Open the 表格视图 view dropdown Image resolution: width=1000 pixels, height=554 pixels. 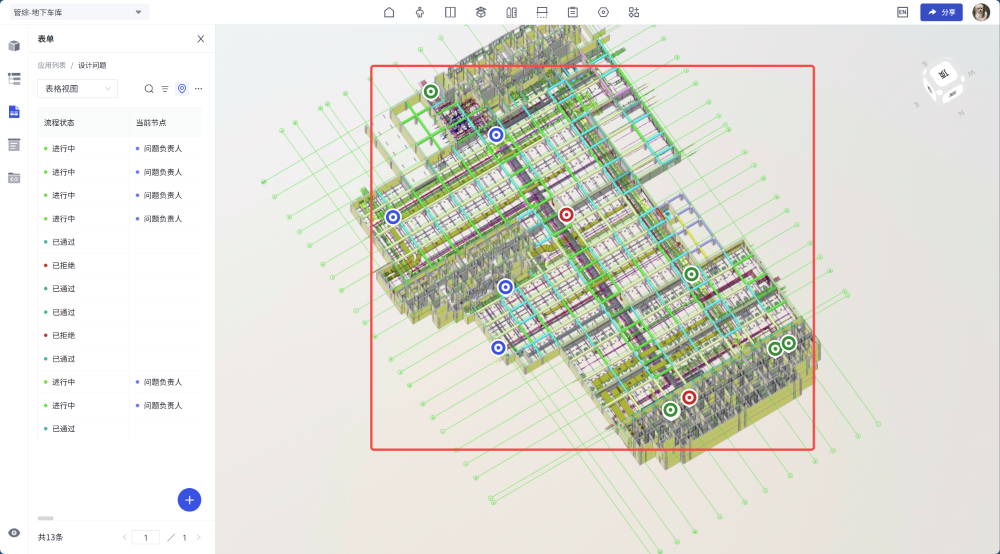pyautogui.click(x=78, y=89)
